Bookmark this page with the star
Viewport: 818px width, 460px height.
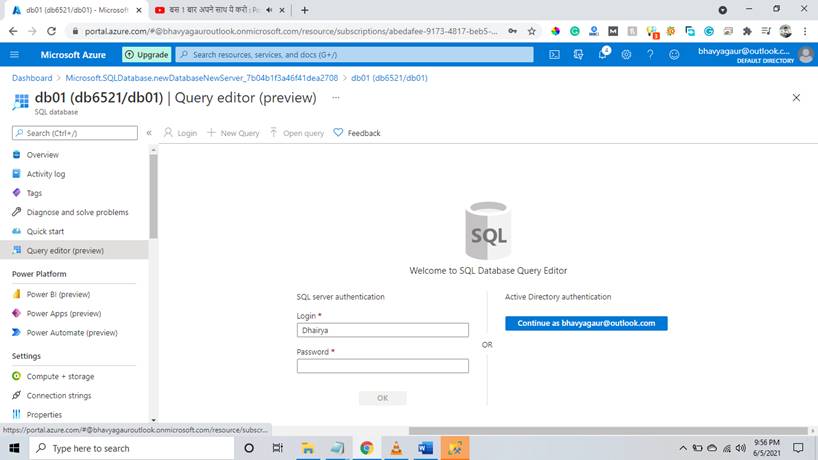pos(532,31)
